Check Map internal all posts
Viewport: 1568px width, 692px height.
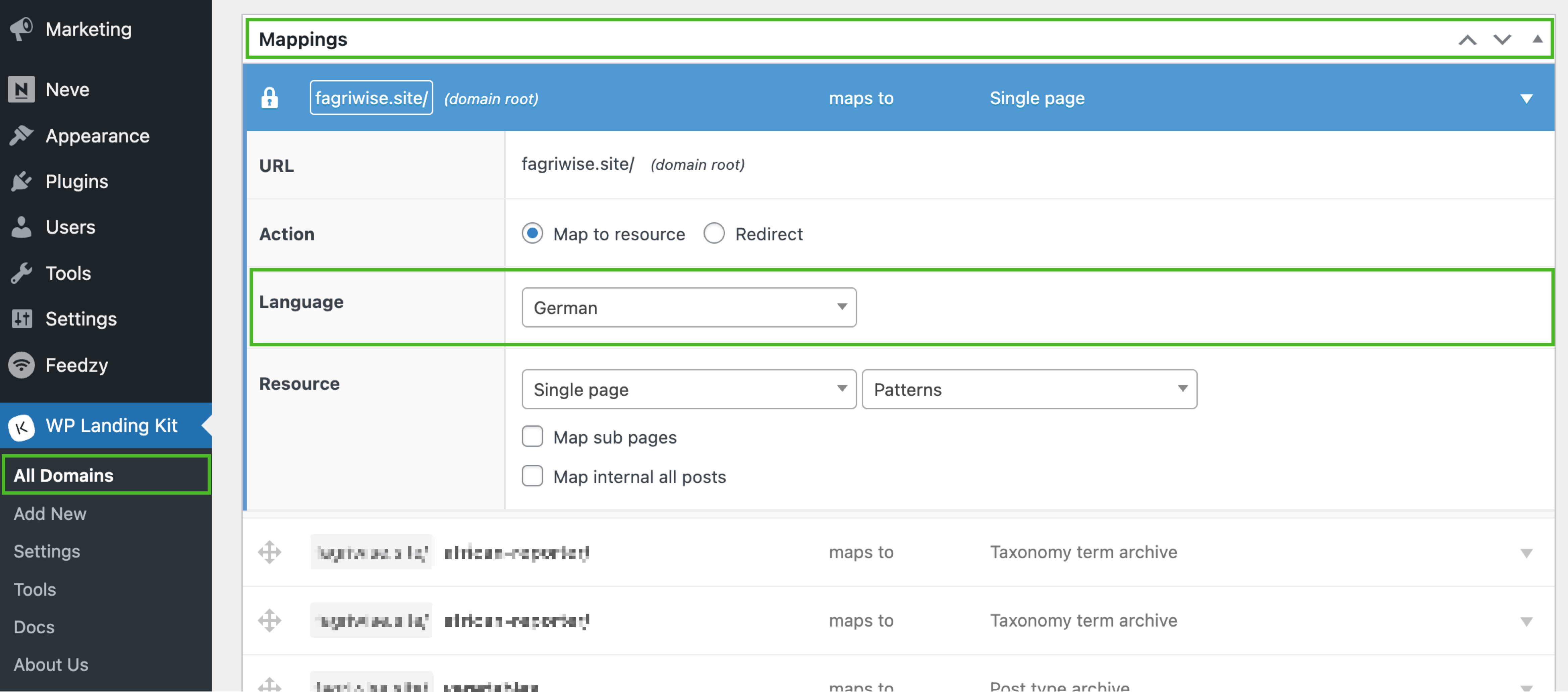(532, 476)
